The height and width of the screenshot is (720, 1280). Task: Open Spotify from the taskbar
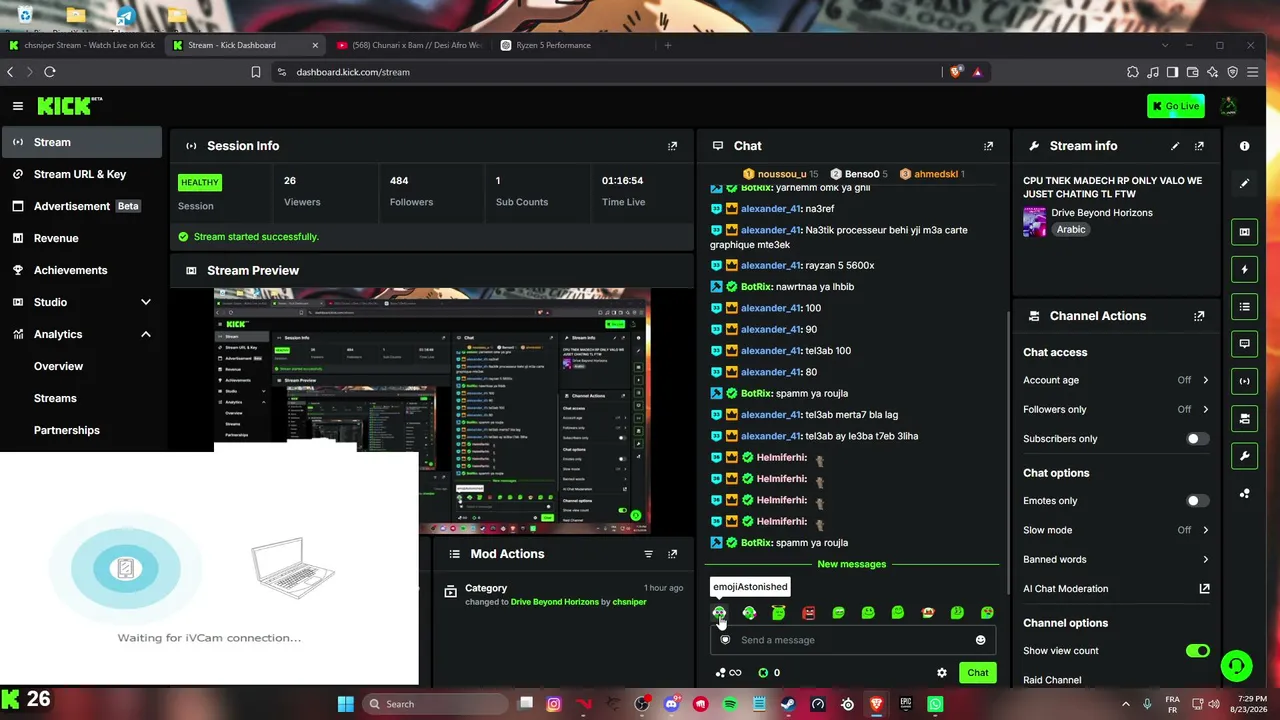tap(730, 704)
